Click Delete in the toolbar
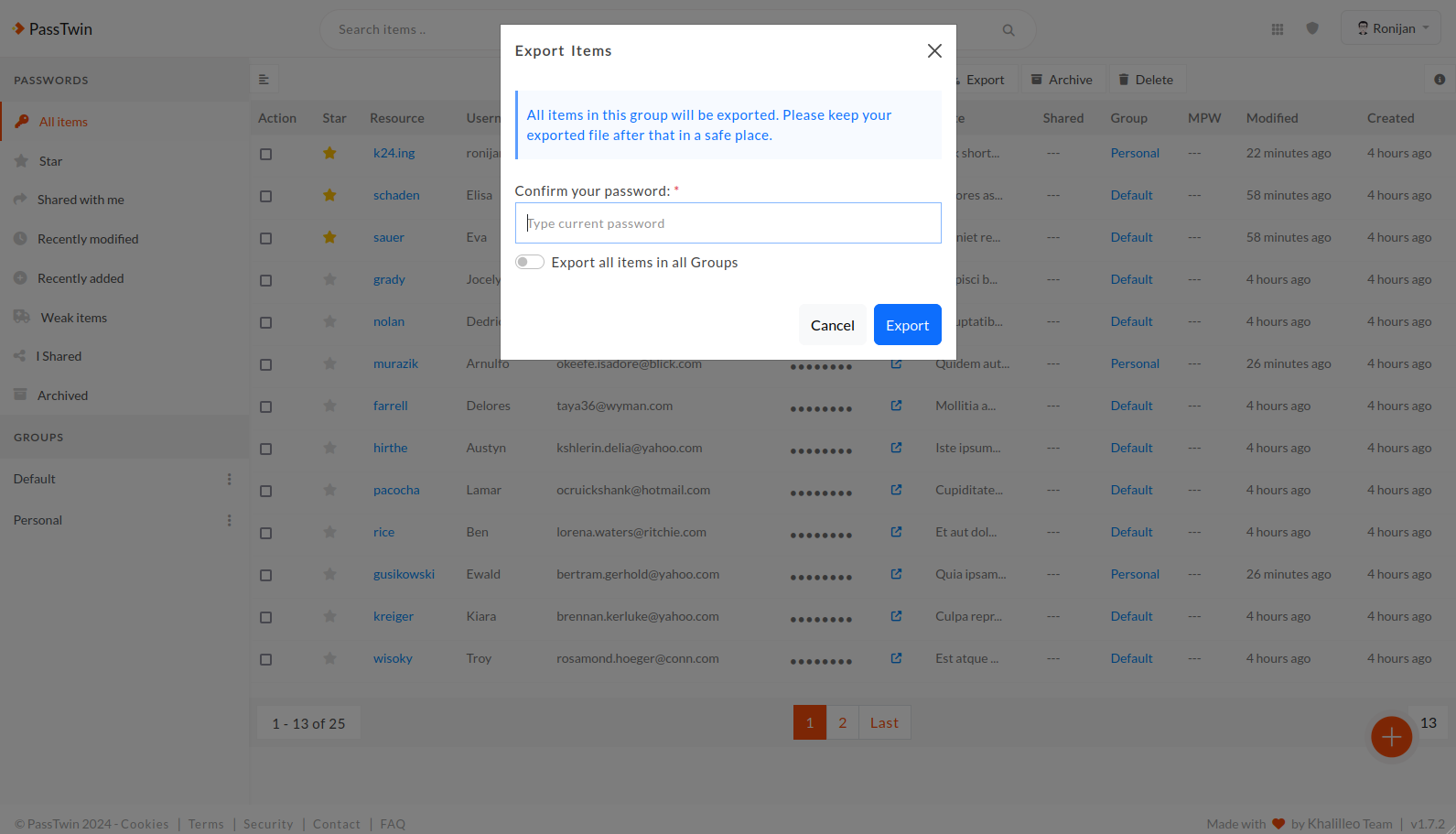The width and height of the screenshot is (1456, 834). 1146,80
